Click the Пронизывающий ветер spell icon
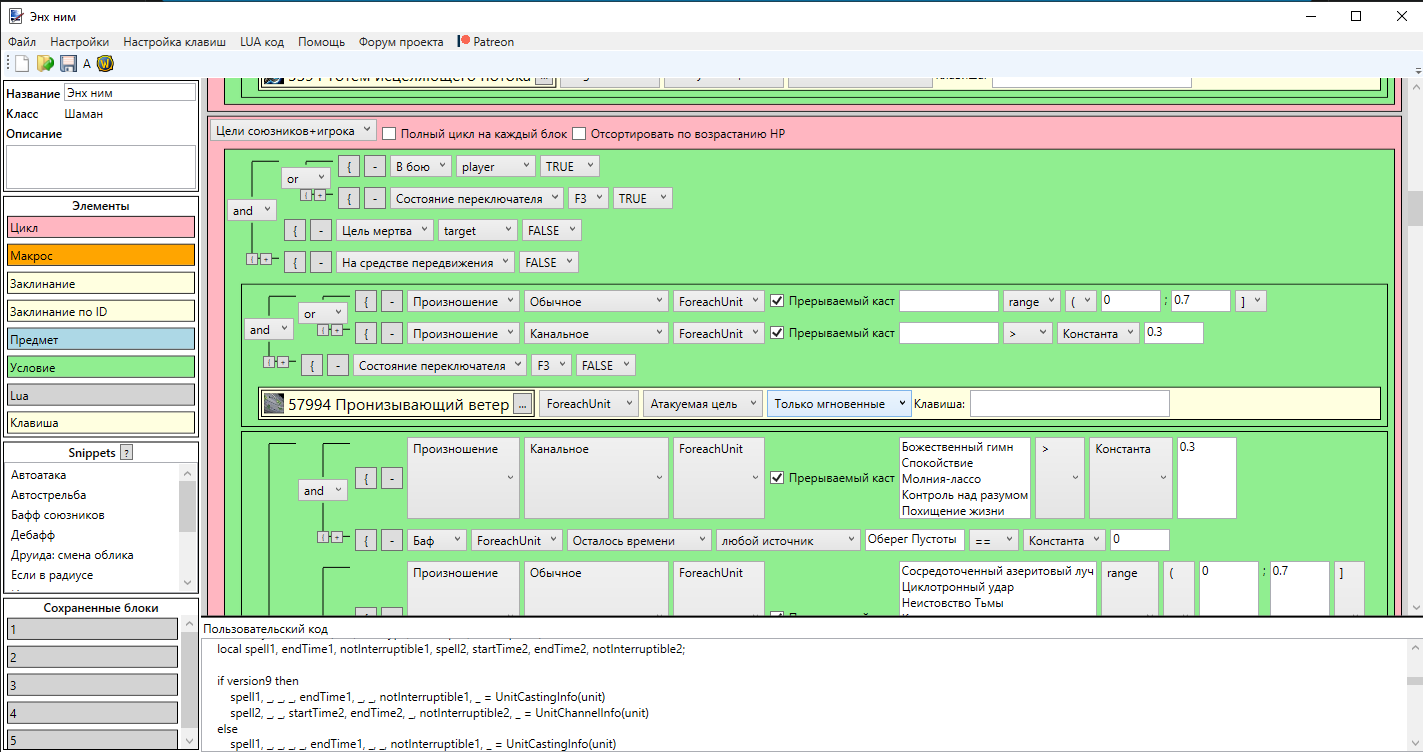1423x752 pixels. [x=273, y=404]
